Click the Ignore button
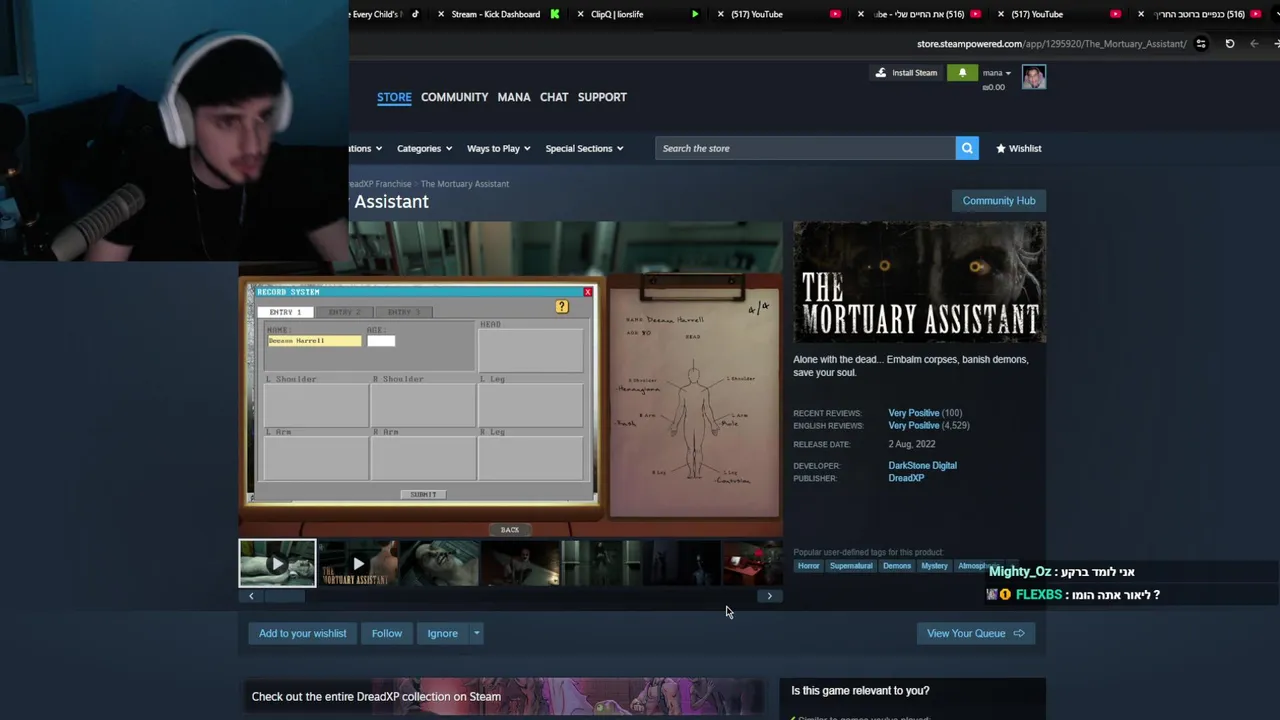 pos(442,633)
